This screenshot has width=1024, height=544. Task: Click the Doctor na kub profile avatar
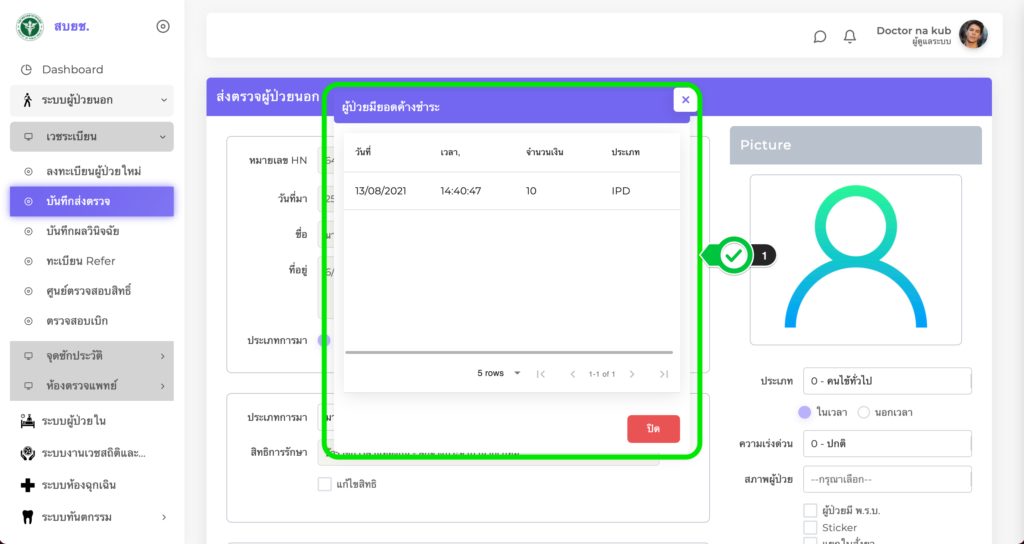point(973,35)
